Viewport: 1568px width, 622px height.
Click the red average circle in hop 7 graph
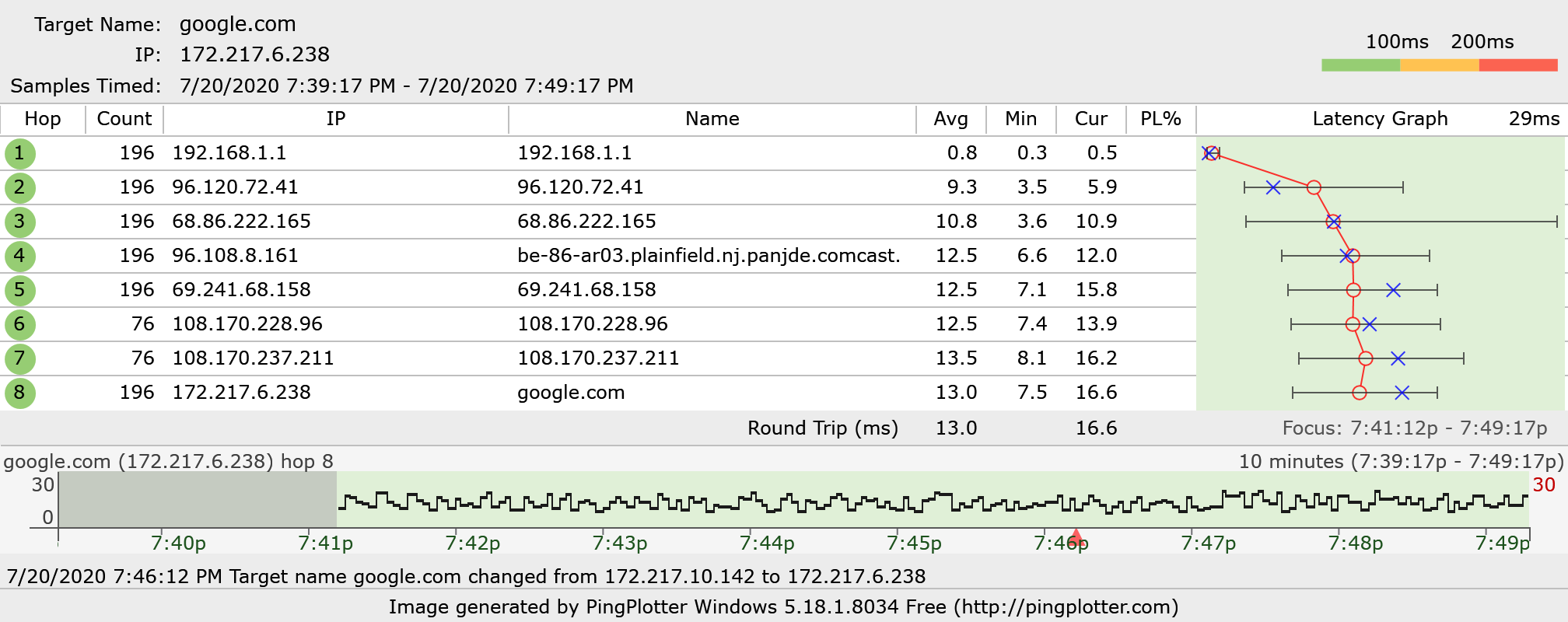click(1366, 358)
